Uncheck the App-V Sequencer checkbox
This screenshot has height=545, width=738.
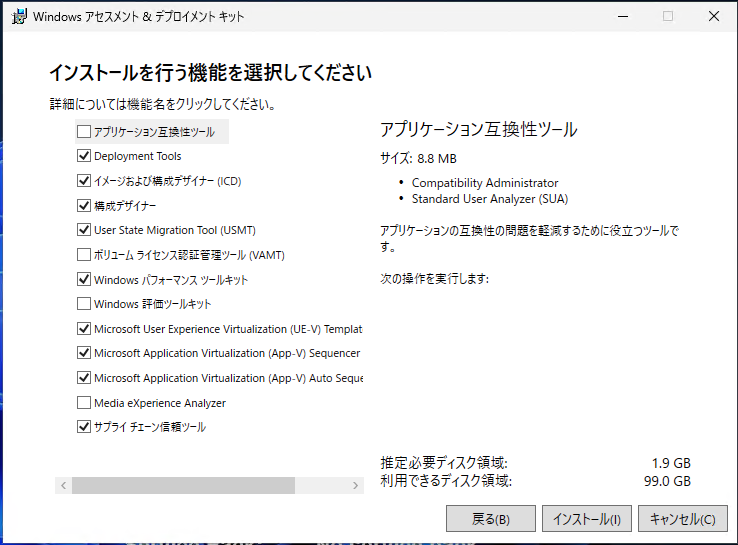pos(84,353)
